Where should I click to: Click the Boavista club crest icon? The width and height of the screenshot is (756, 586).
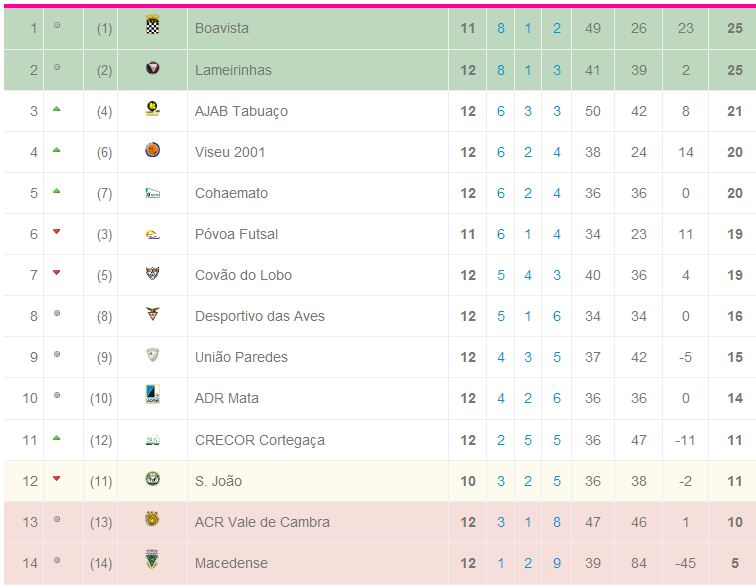(x=152, y=27)
